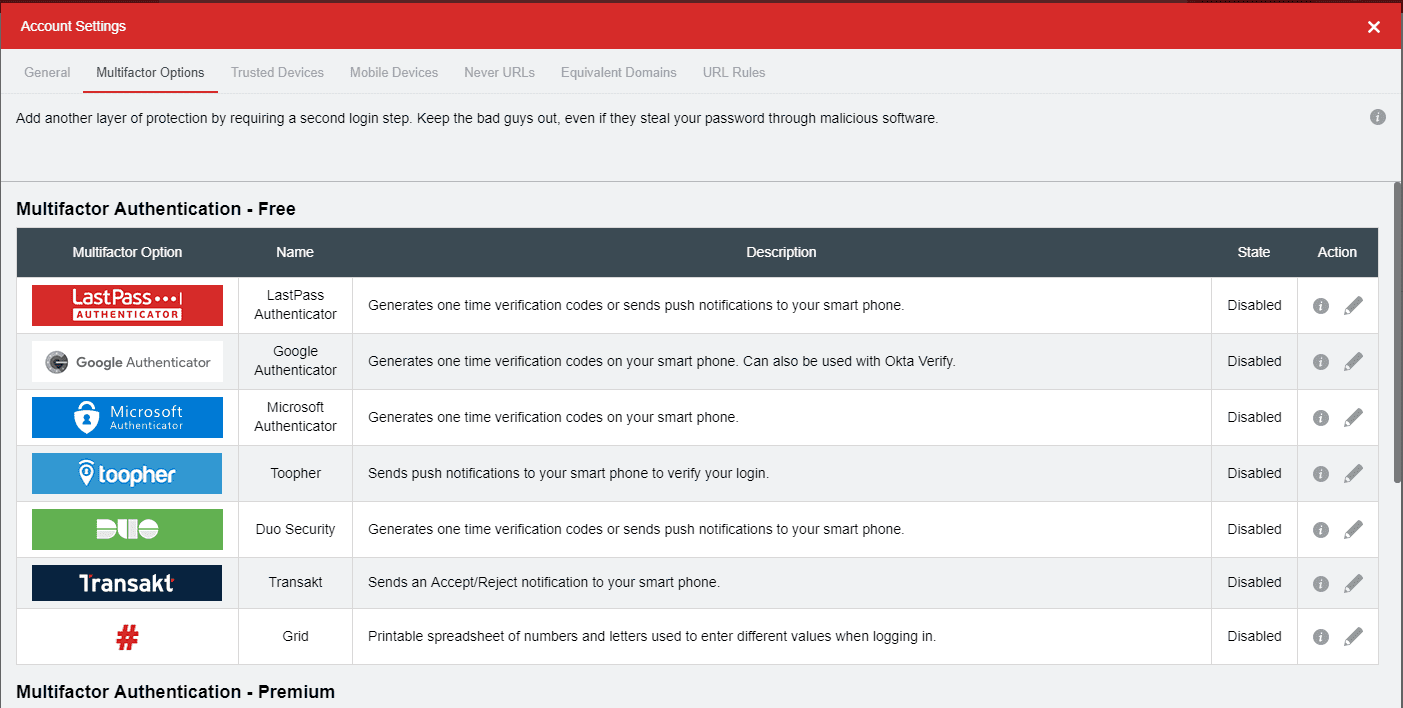
Task: Open info for Microsoft Authenticator row
Action: [x=1321, y=418]
